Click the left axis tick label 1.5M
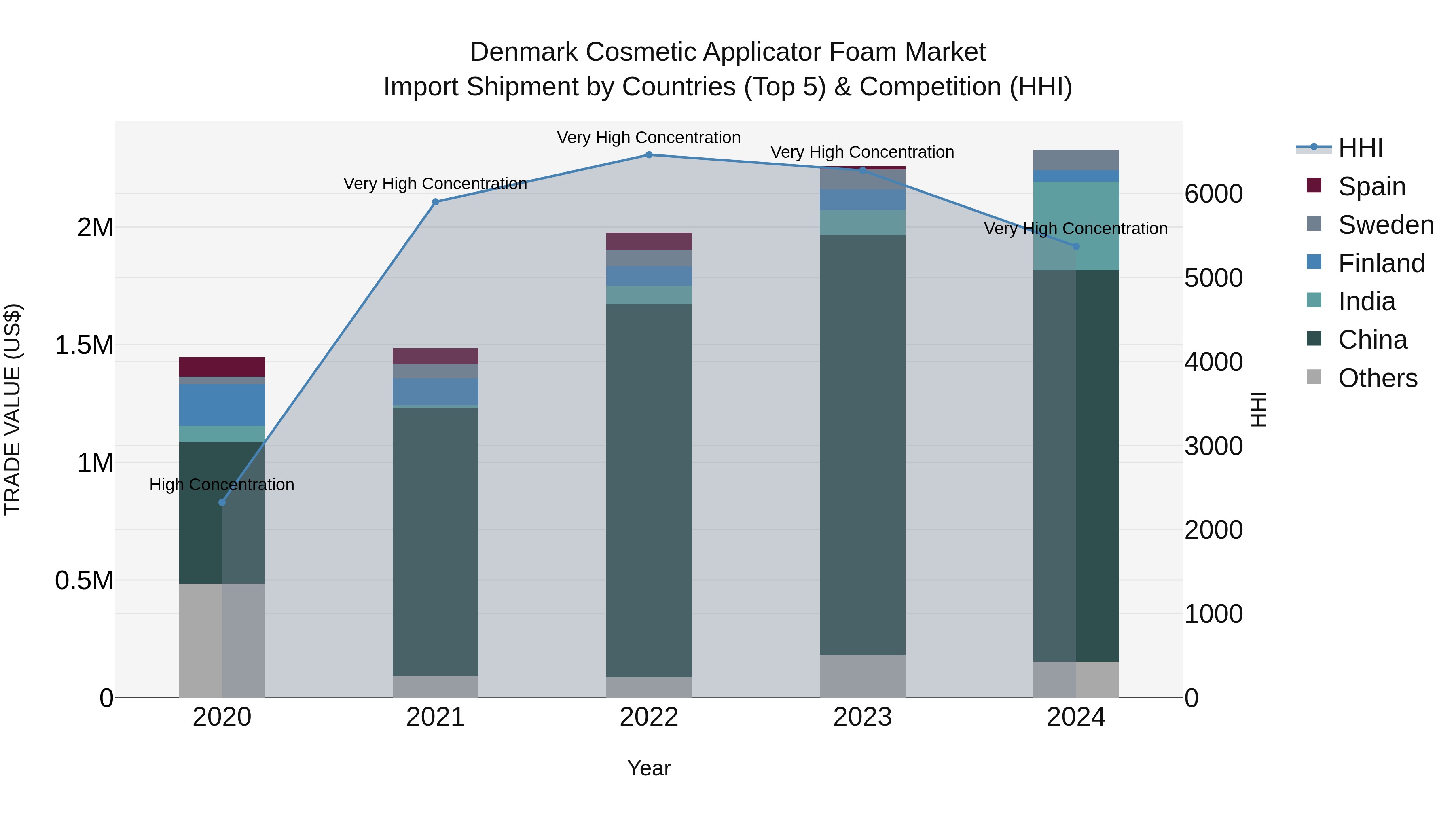Screen dimensions: 1456x819 [x=84, y=345]
